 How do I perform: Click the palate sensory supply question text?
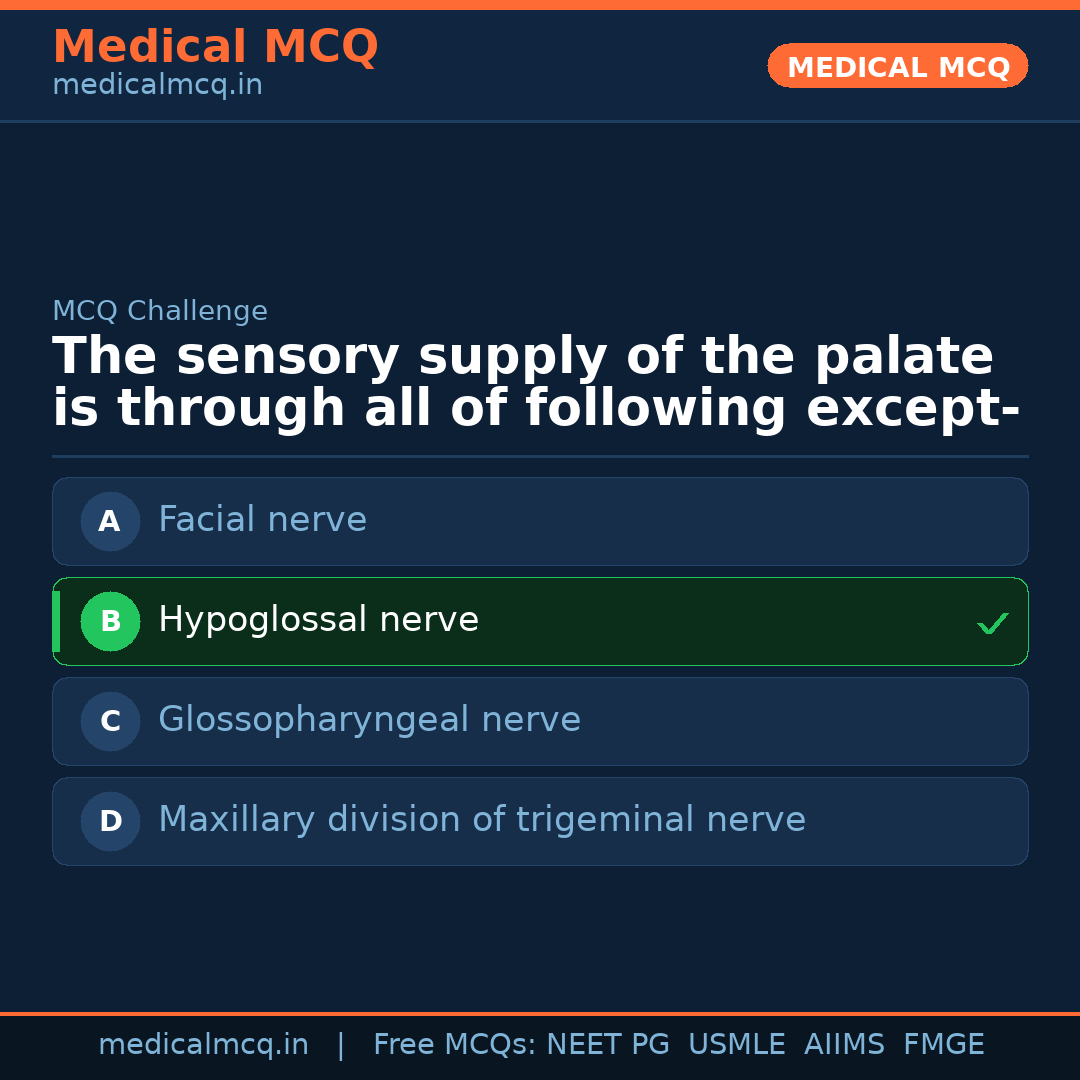coord(535,383)
